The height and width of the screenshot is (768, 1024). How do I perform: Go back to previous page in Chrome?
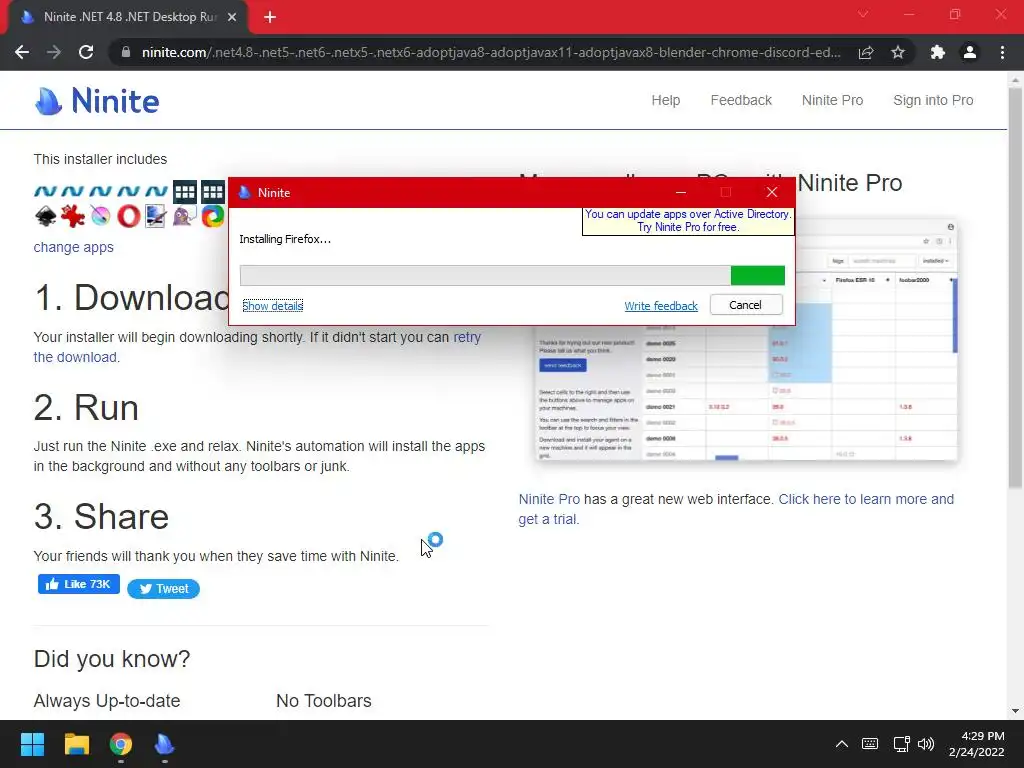point(22,52)
